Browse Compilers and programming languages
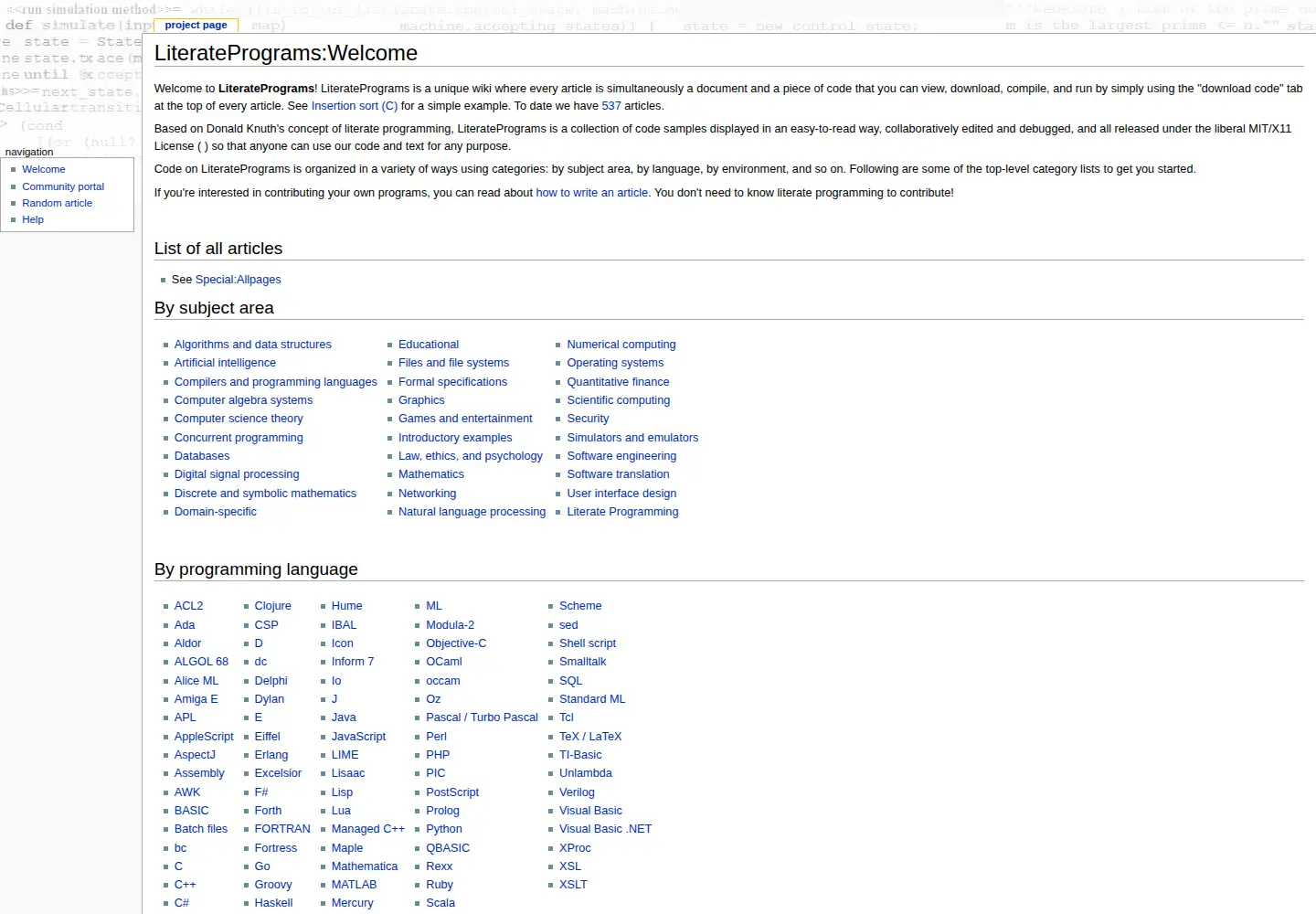 click(x=276, y=382)
